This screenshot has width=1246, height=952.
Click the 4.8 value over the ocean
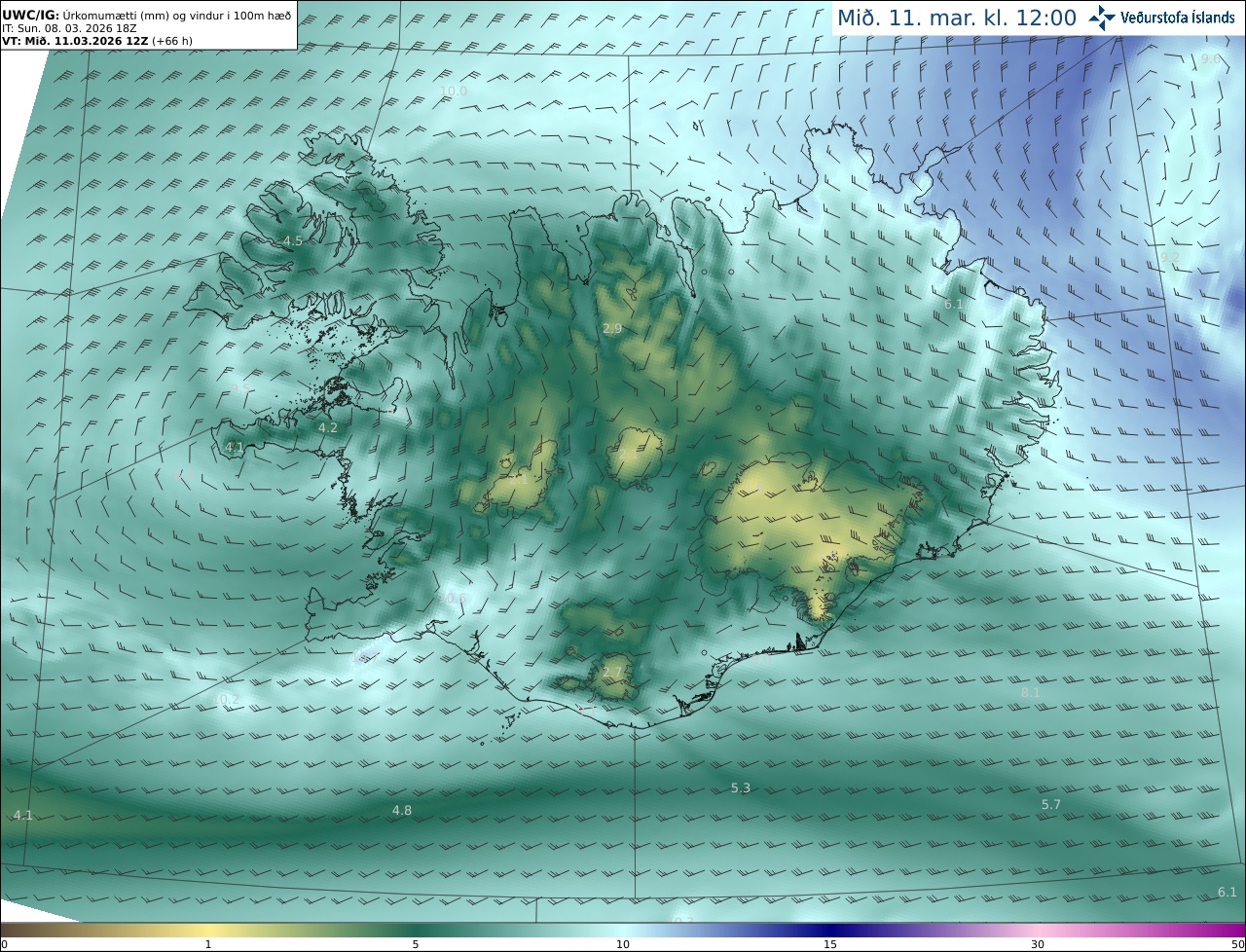click(402, 810)
